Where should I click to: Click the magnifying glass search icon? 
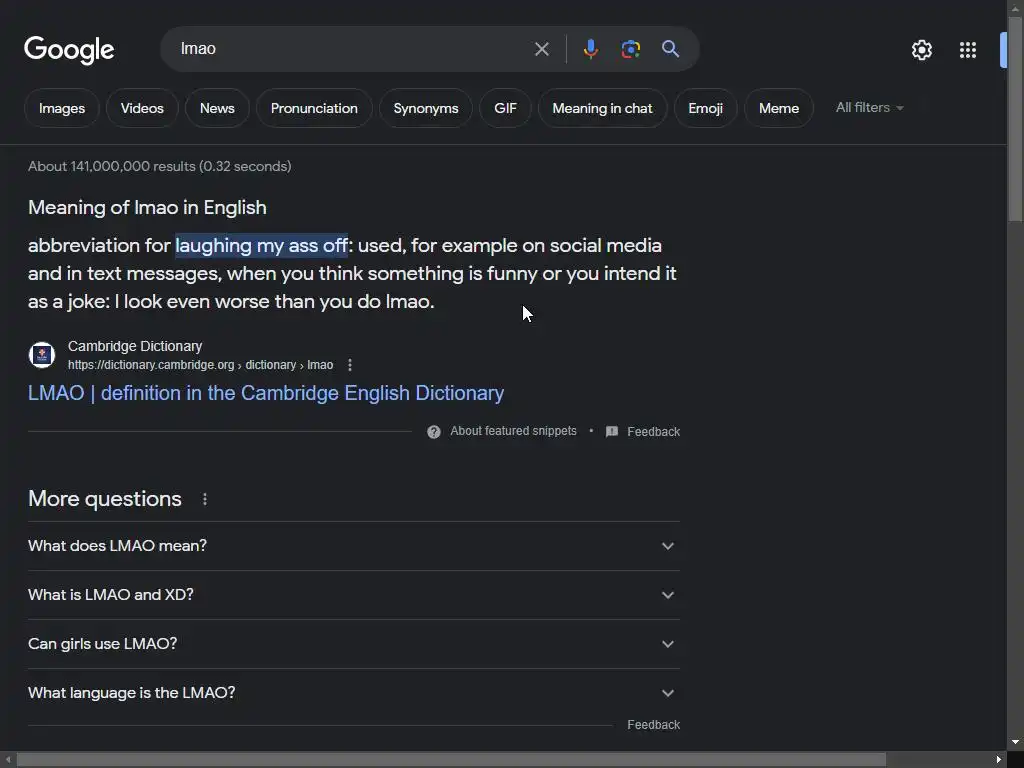coord(670,48)
